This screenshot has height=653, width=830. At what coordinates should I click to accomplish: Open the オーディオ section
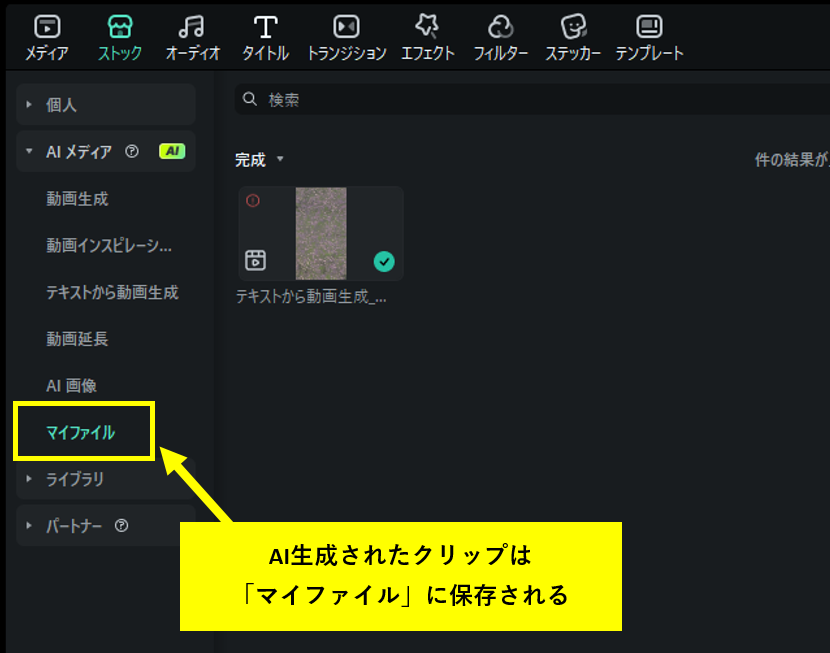[x=192, y=27]
